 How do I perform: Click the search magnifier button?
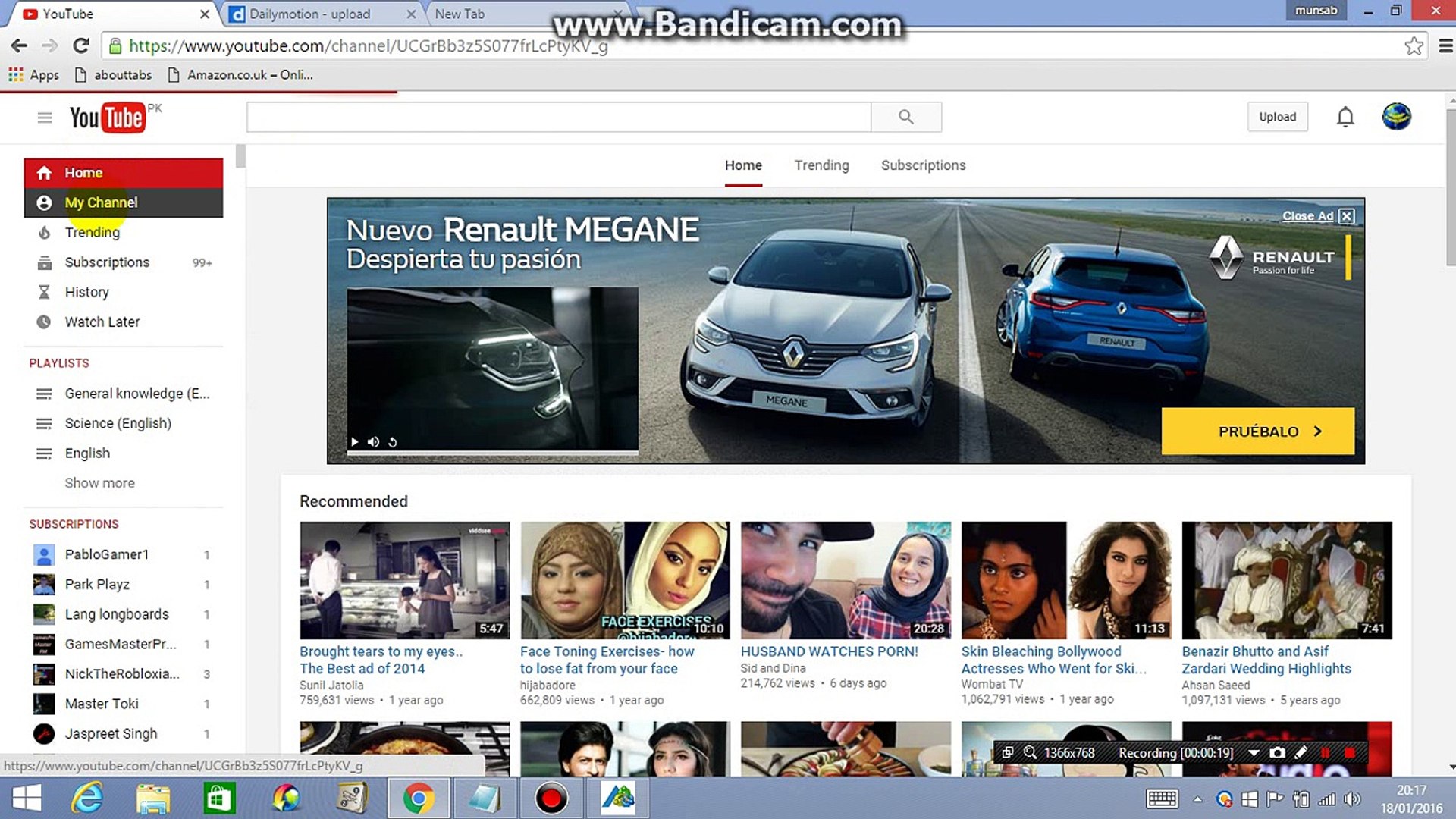[905, 117]
